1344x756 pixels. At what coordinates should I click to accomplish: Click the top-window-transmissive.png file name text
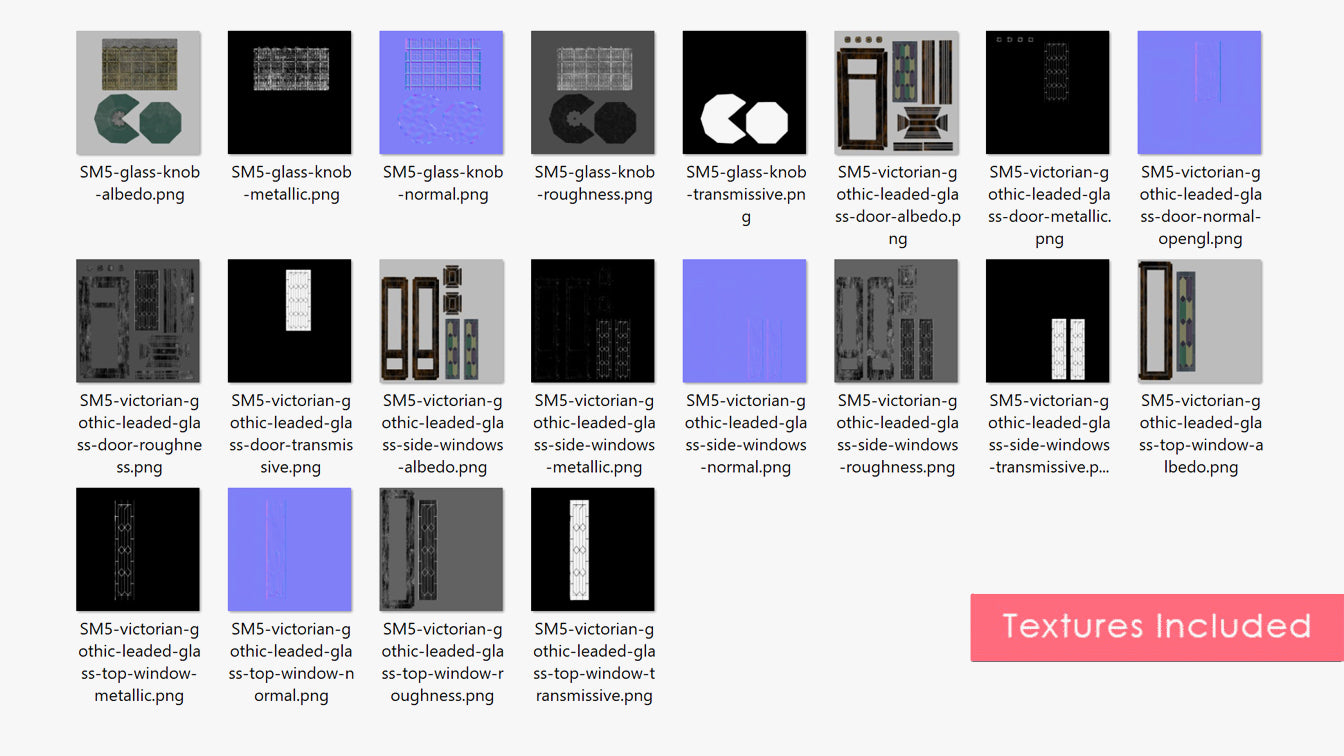tap(594, 662)
